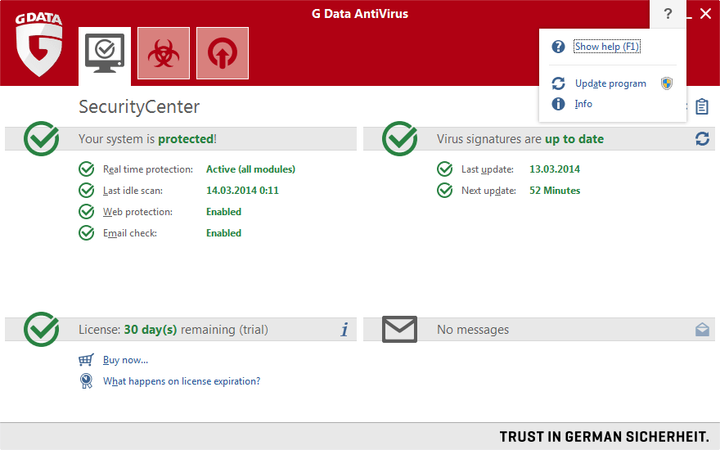Click Active (all modules) status value
The image size is (720, 450).
click(x=251, y=169)
